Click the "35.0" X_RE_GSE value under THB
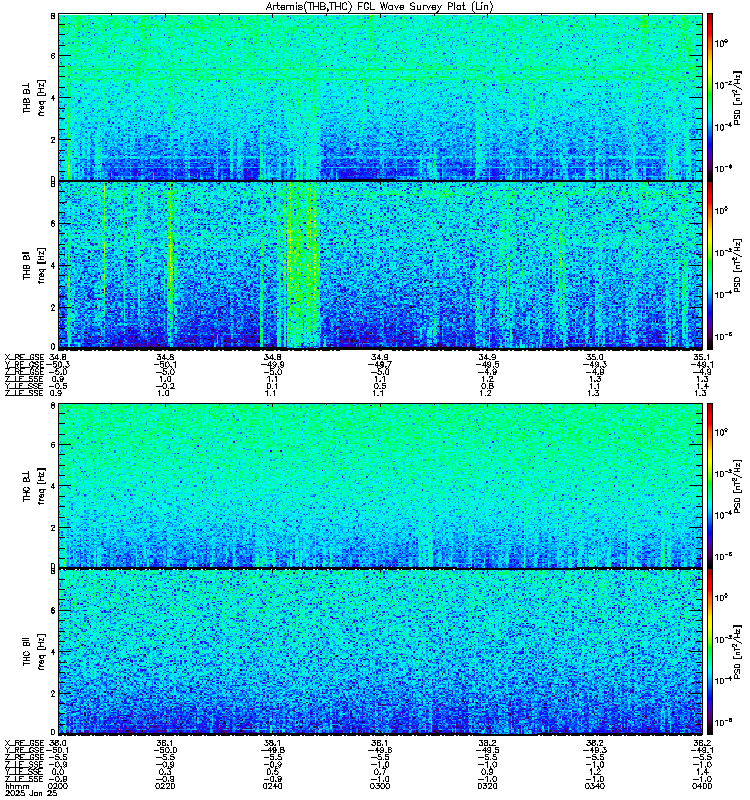750x800 pixels. point(595,357)
